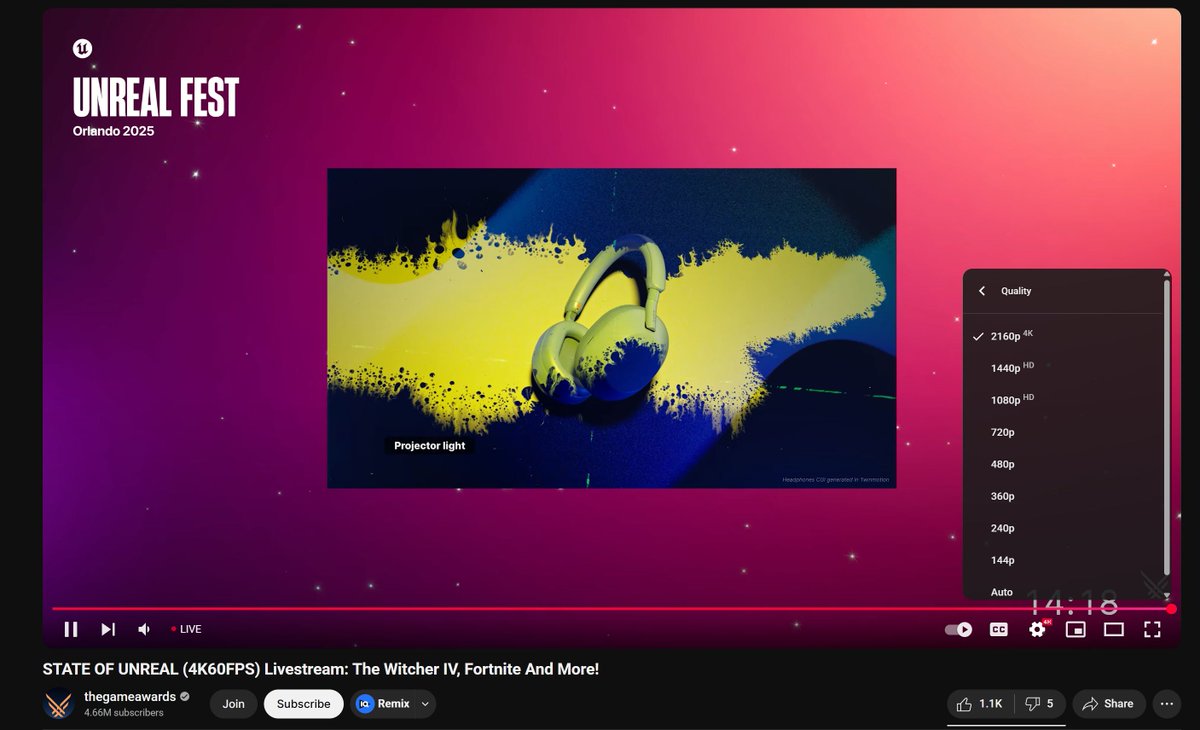
Task: Subscribe to thegameawards channel
Action: [x=304, y=704]
